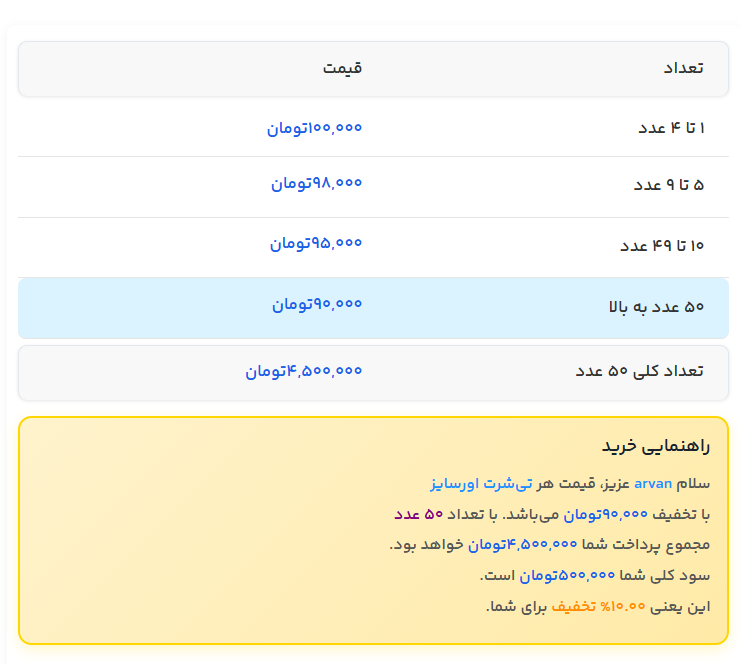Select the ۱۰ تا ۴۹ عدد row label
The width and height of the screenshot is (740, 664).
pyautogui.click(x=662, y=246)
